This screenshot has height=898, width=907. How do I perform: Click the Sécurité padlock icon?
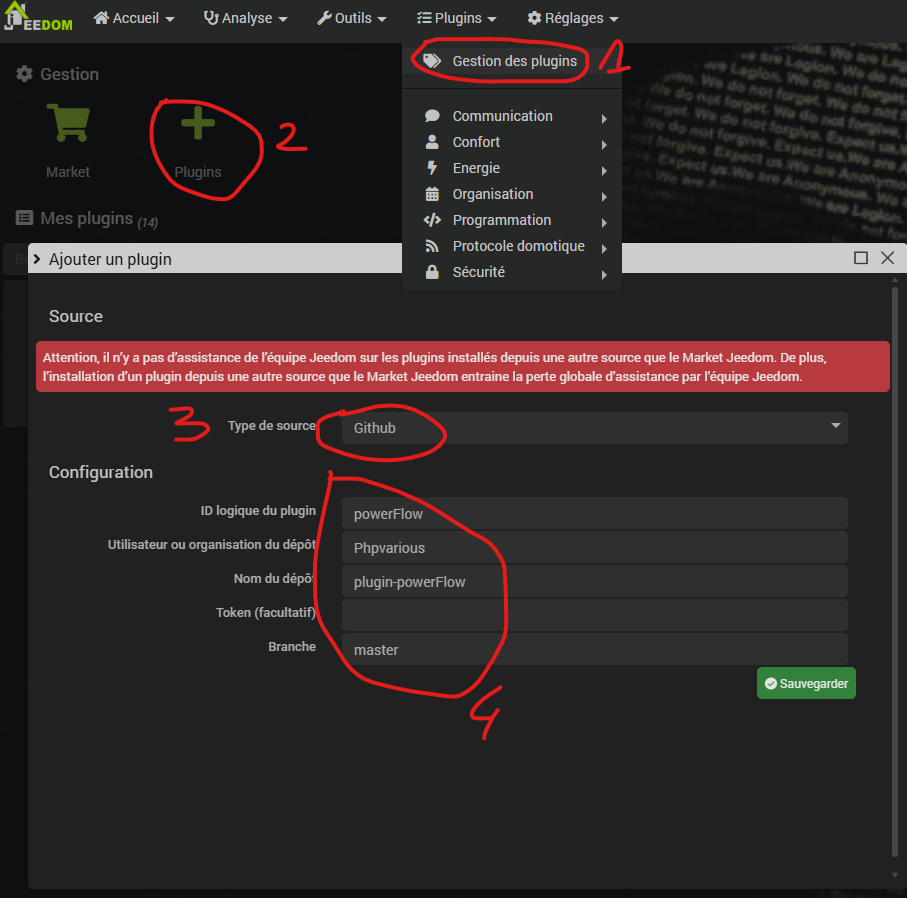point(432,272)
